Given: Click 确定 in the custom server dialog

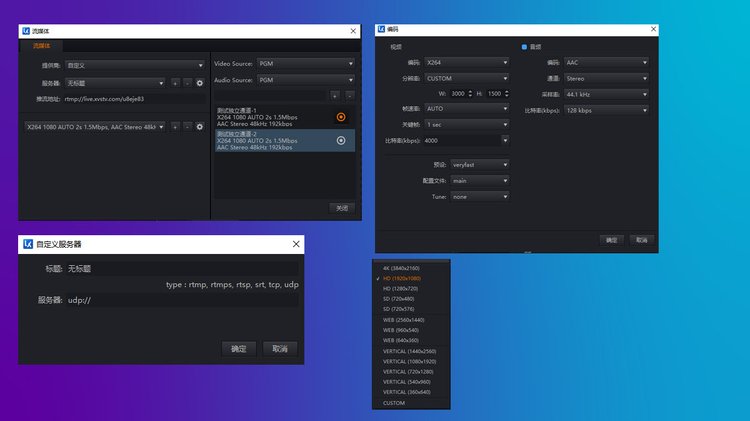Looking at the screenshot, I should (x=238, y=349).
